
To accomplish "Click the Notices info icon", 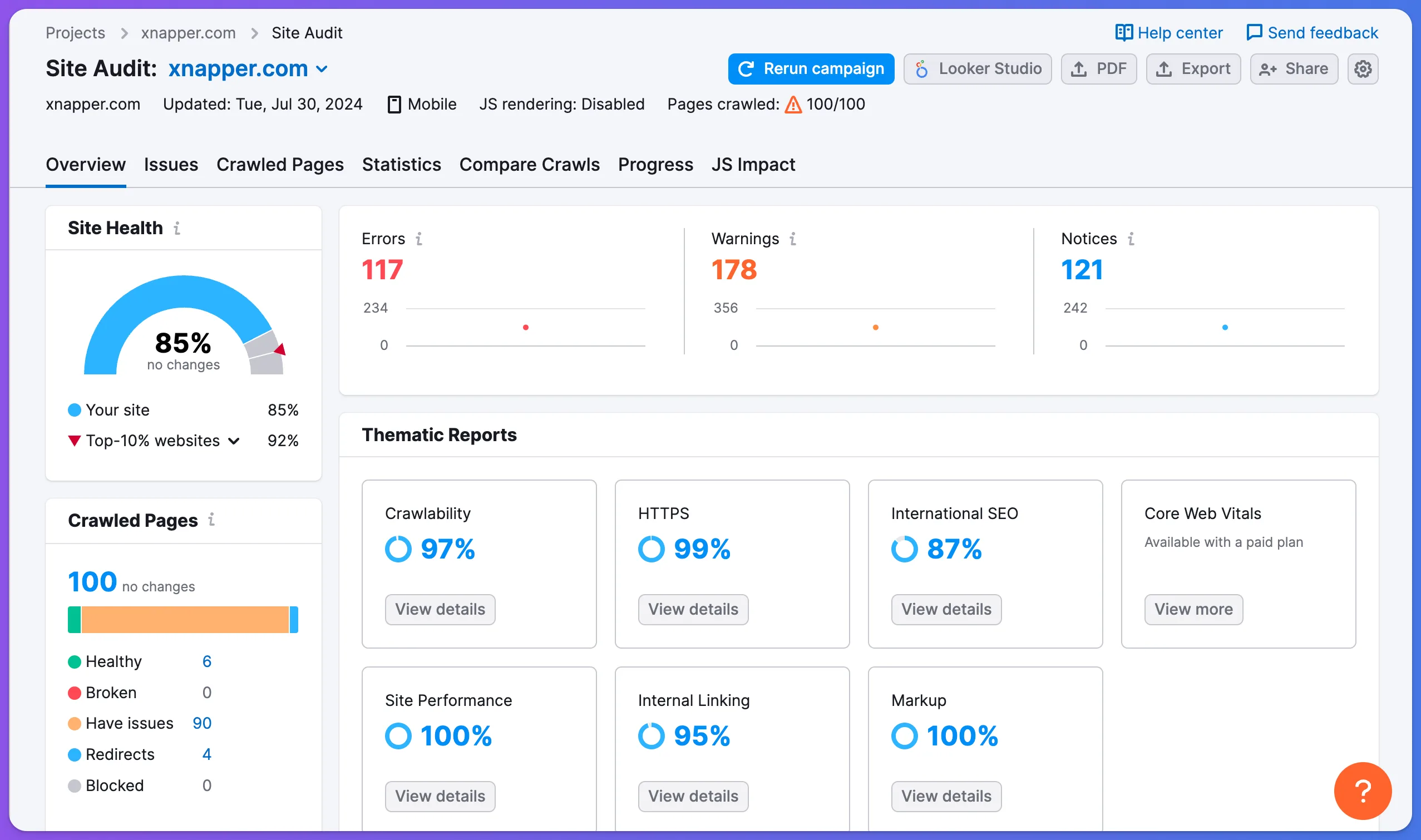I will point(1131,239).
